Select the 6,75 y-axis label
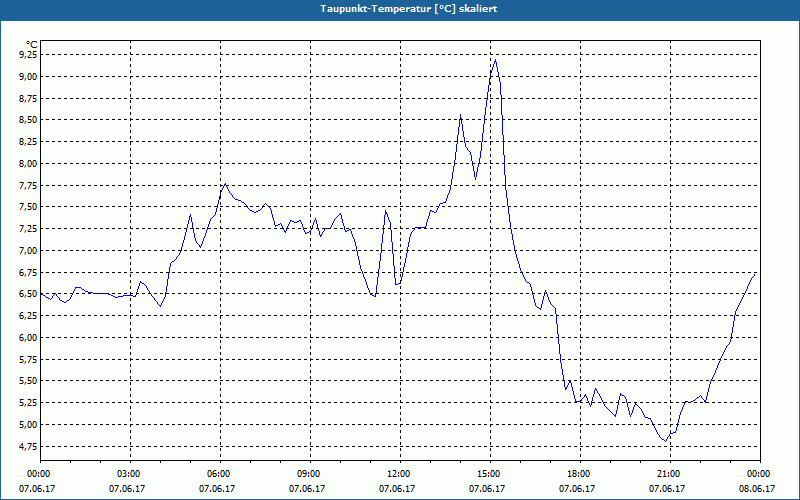 pos(28,272)
